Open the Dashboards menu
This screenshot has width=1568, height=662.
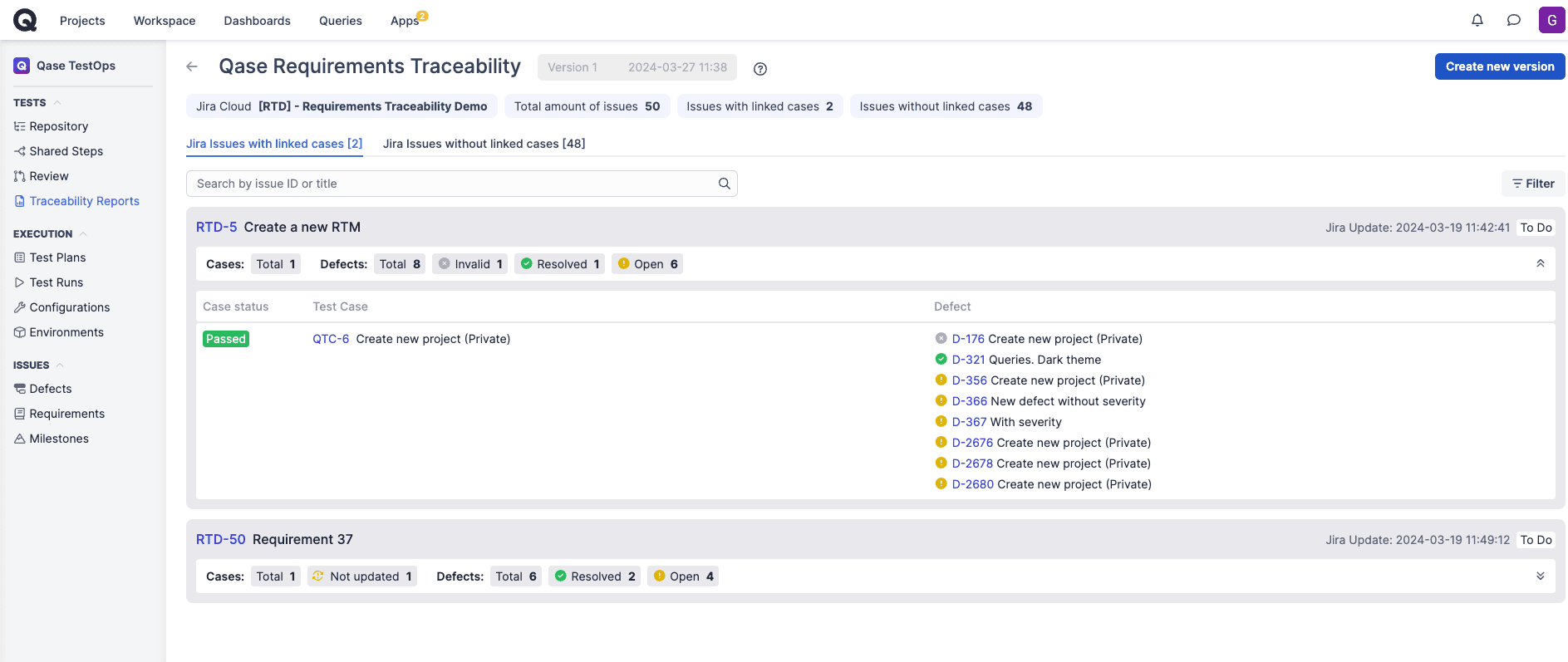tap(257, 21)
